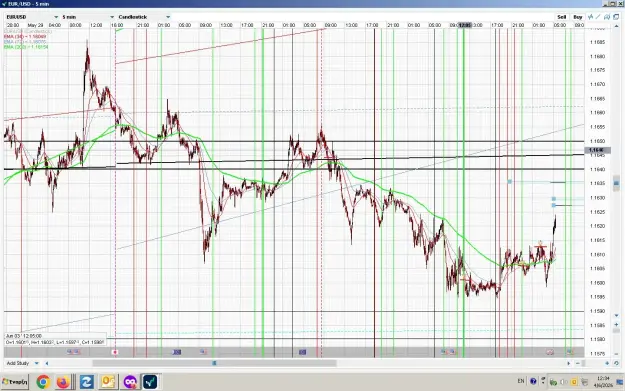Click the orange Outlook tray icon

coord(574,382)
